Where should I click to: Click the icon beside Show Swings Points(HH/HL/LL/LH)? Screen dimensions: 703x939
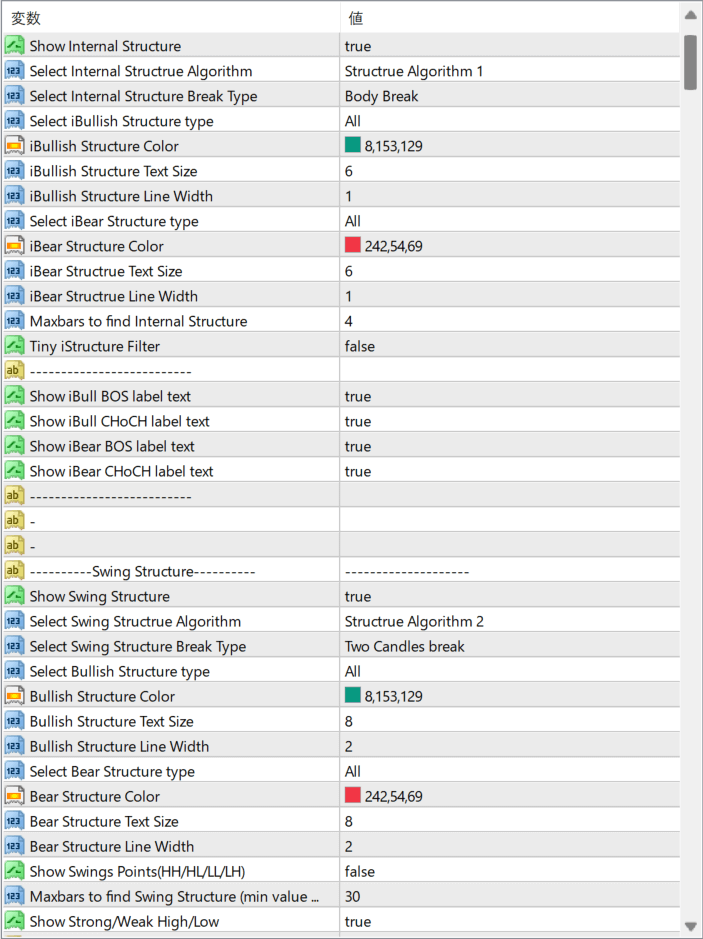tap(14, 871)
